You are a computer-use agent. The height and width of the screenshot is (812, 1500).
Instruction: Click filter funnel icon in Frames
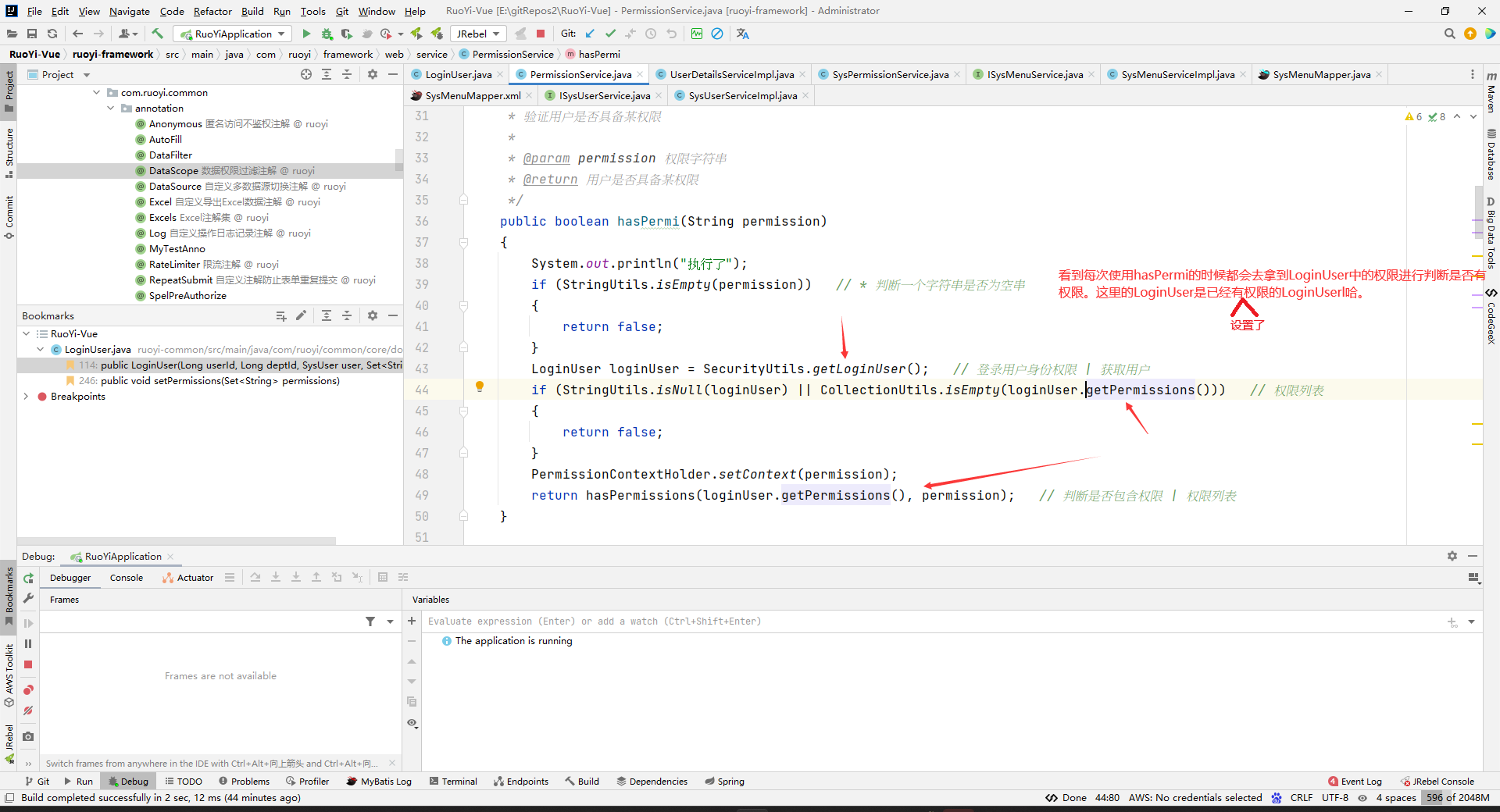pos(370,621)
